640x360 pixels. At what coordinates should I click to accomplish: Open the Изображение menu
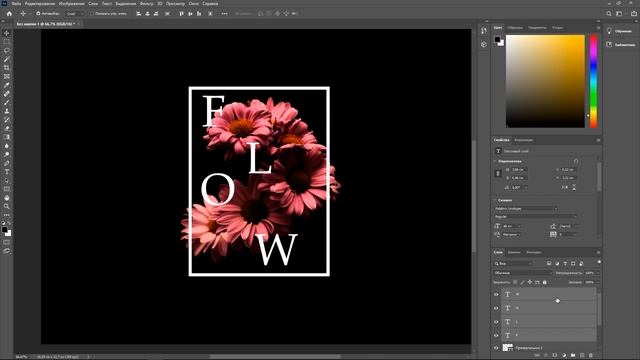(71, 4)
